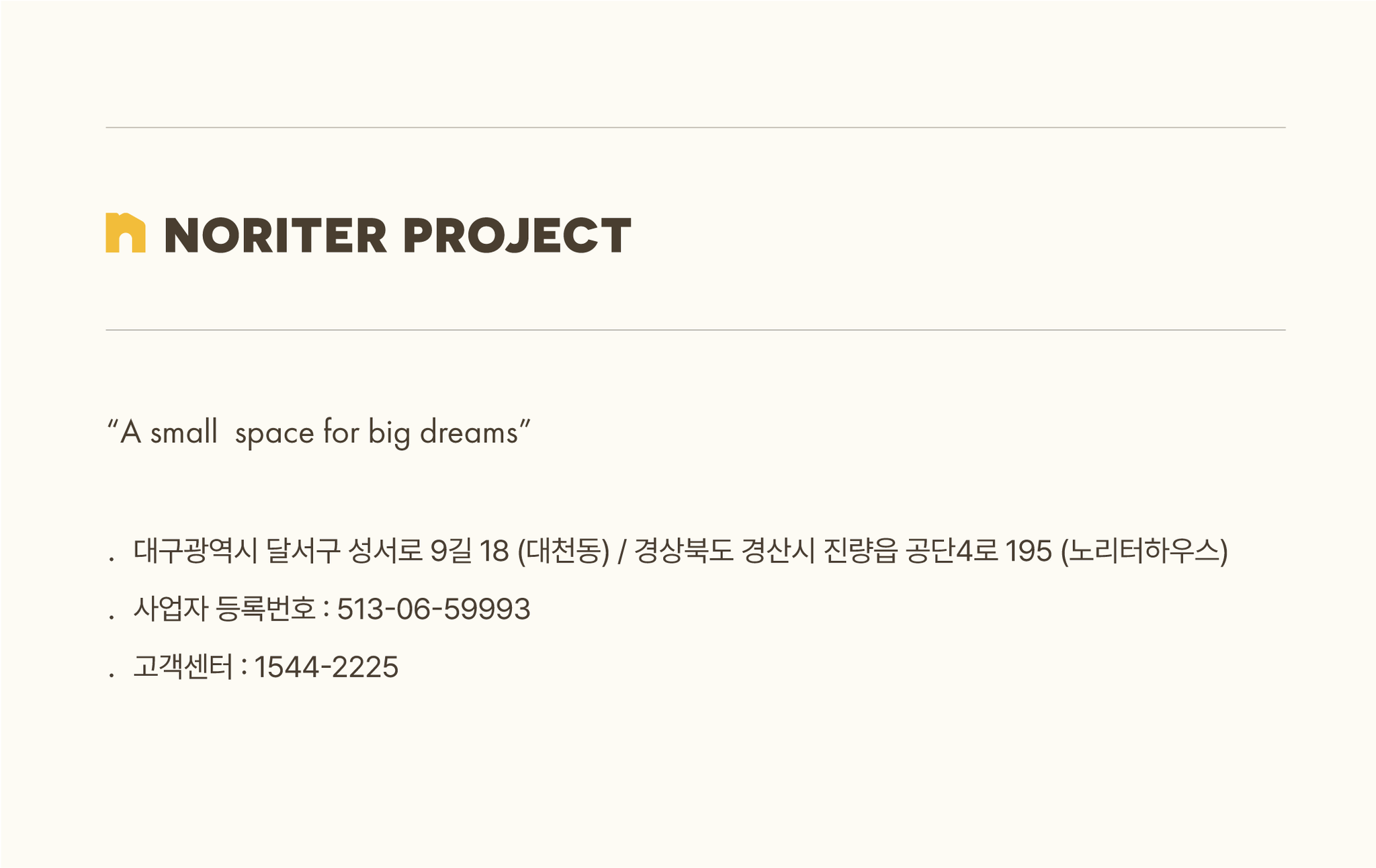Click the Daegu address 대구광역시 달서구 성서로
The width and height of the screenshot is (1376, 868).
(x=278, y=551)
